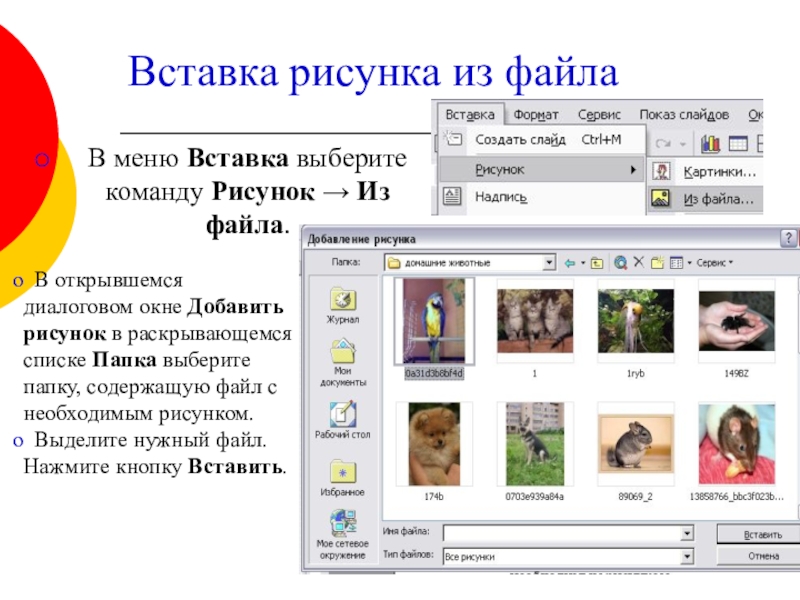Open Мои документы in the places bar
The image size is (800, 600).
[342, 362]
